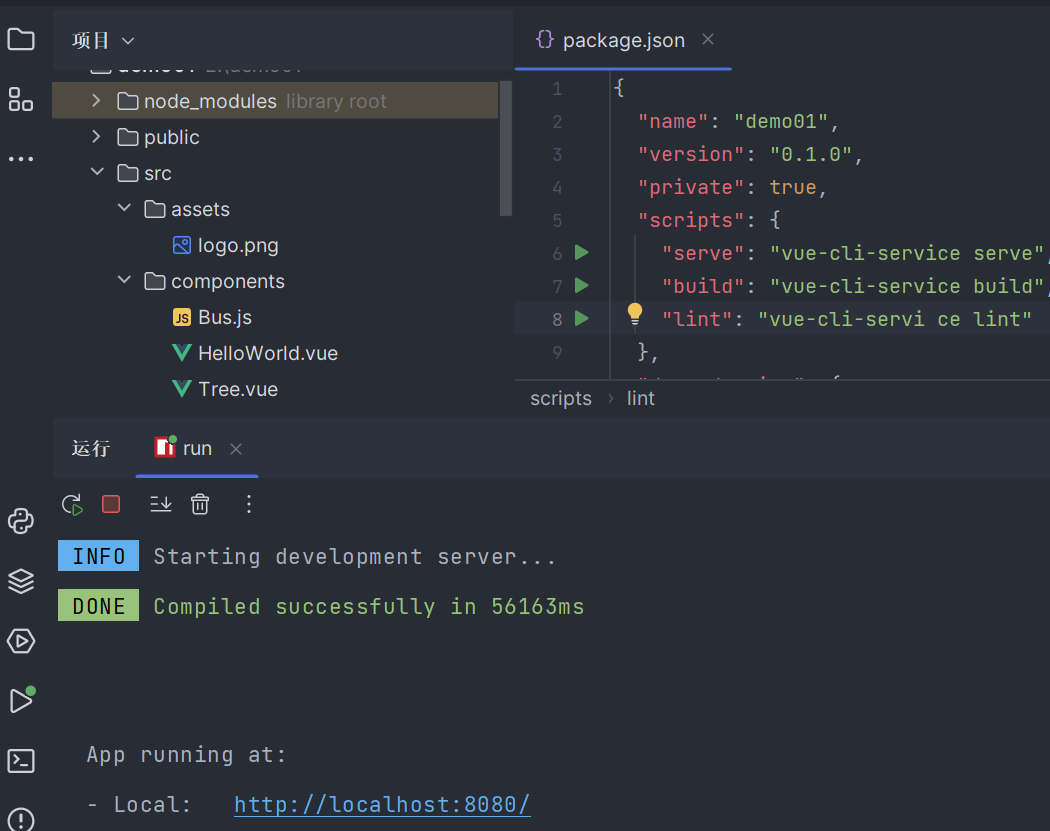
Task: Select the run tab in Run panel
Action: point(197,448)
